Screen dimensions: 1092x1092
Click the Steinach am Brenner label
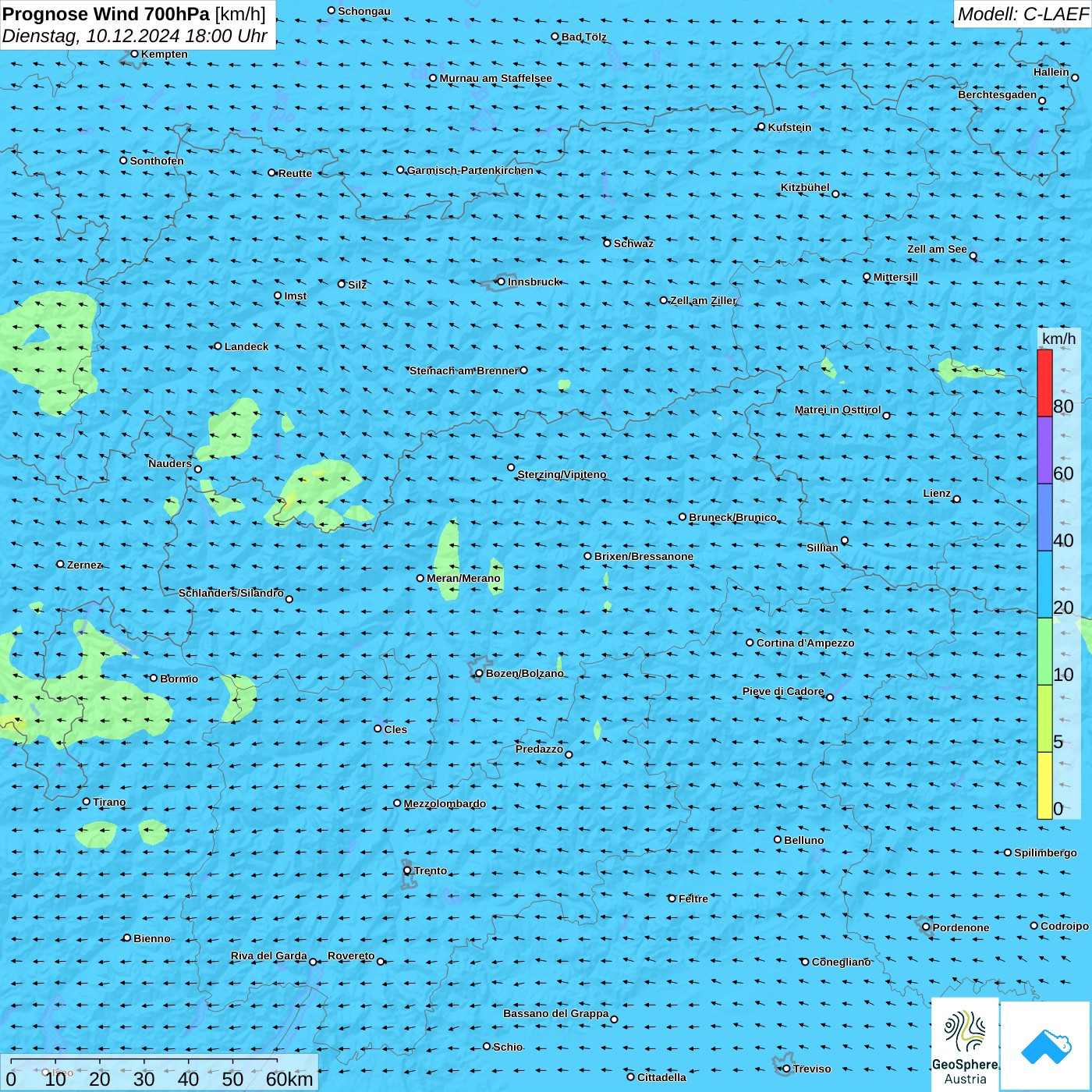click(x=463, y=370)
